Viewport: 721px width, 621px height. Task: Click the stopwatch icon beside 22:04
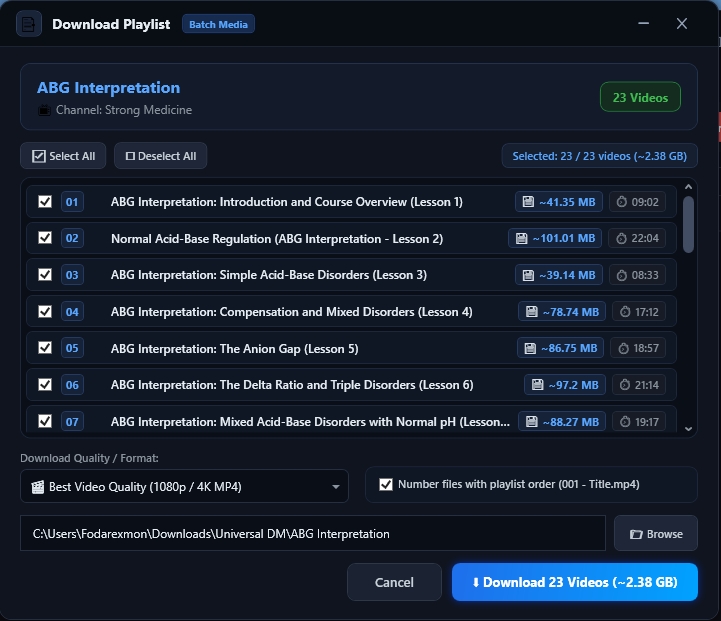(621, 238)
